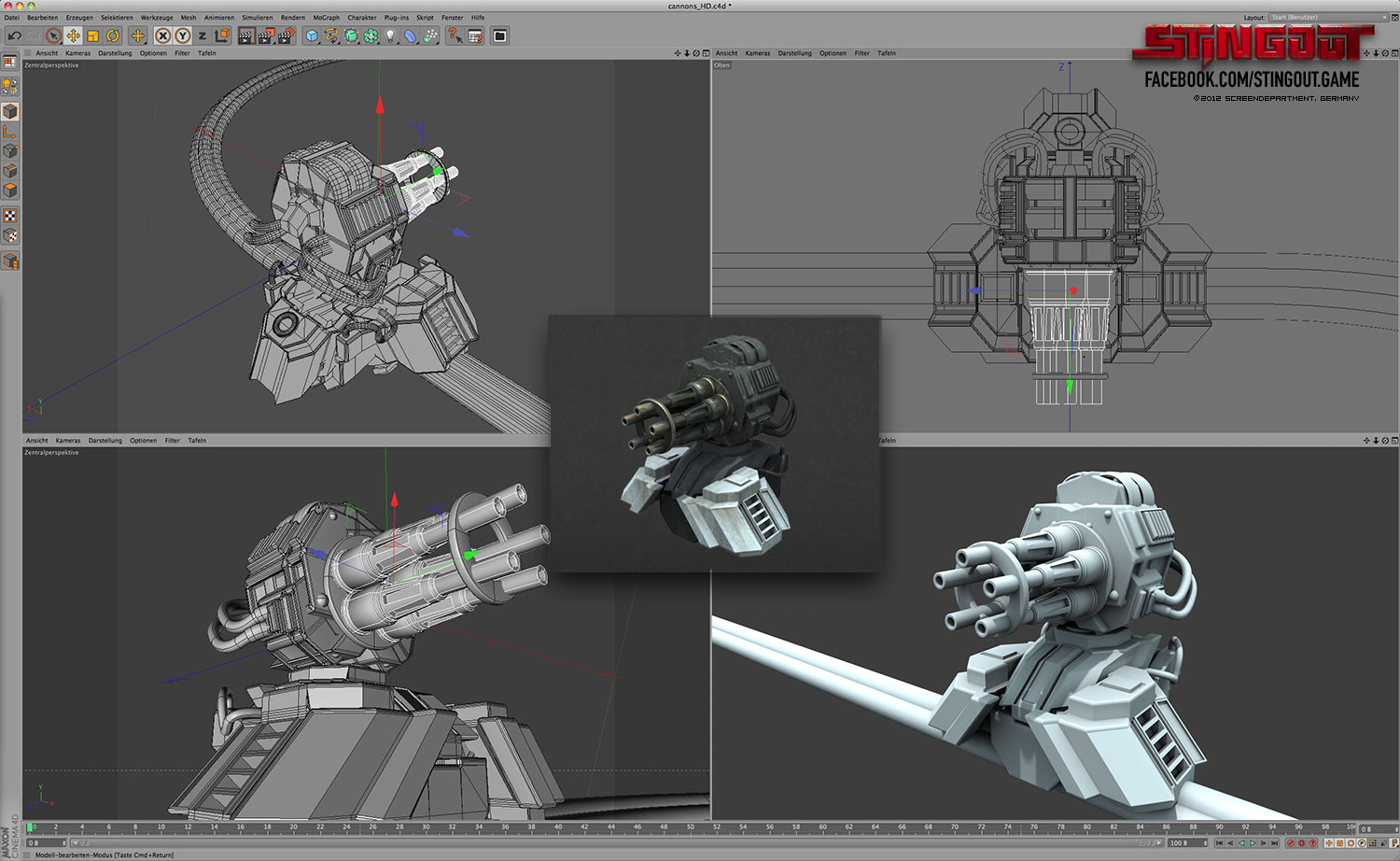Enable Texture mode checkerboard icon
Screen dimensions: 1400x861
coord(9,216)
